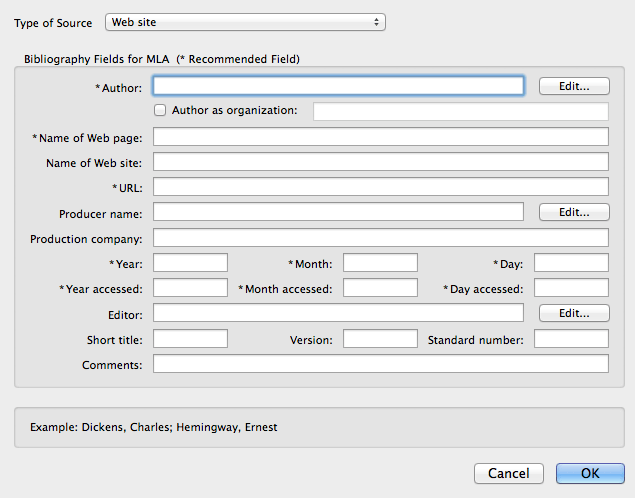The width and height of the screenshot is (635, 498).
Task: Click the Day accessed field
Action: 571,288
